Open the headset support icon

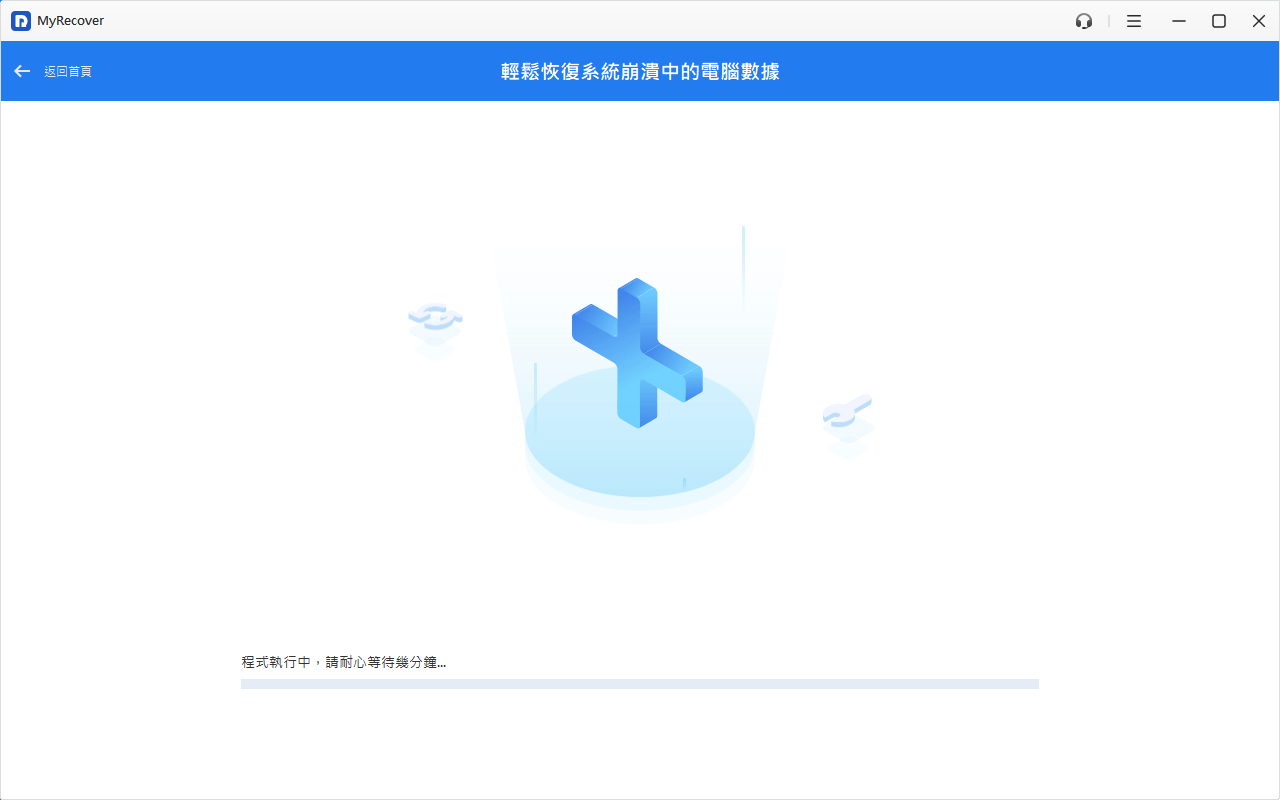[x=1084, y=21]
